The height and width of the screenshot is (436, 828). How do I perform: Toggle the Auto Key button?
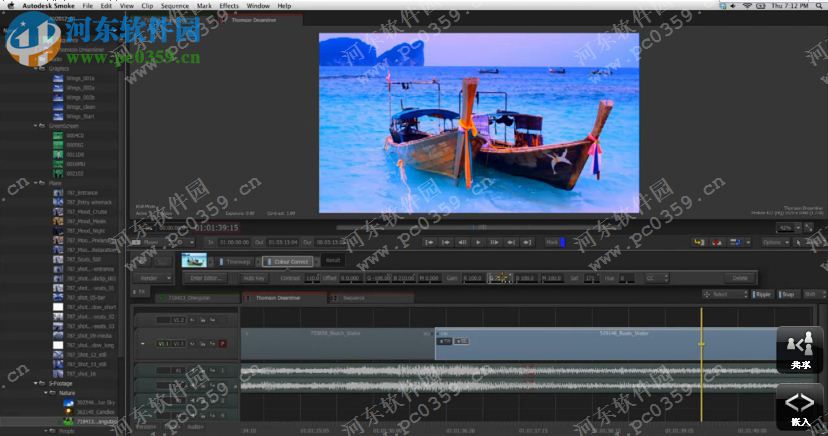click(x=254, y=278)
